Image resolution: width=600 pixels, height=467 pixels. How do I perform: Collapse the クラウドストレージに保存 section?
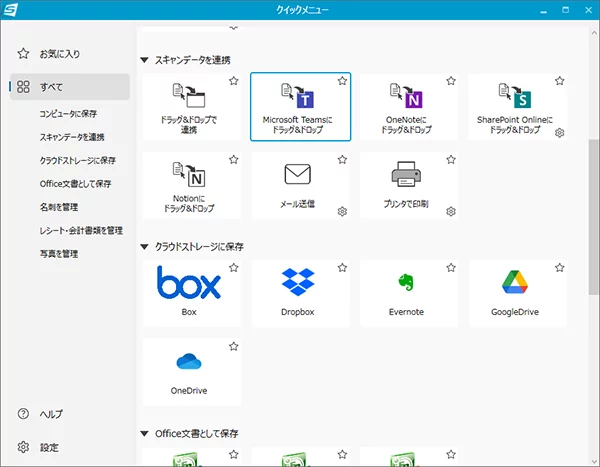(x=144, y=247)
